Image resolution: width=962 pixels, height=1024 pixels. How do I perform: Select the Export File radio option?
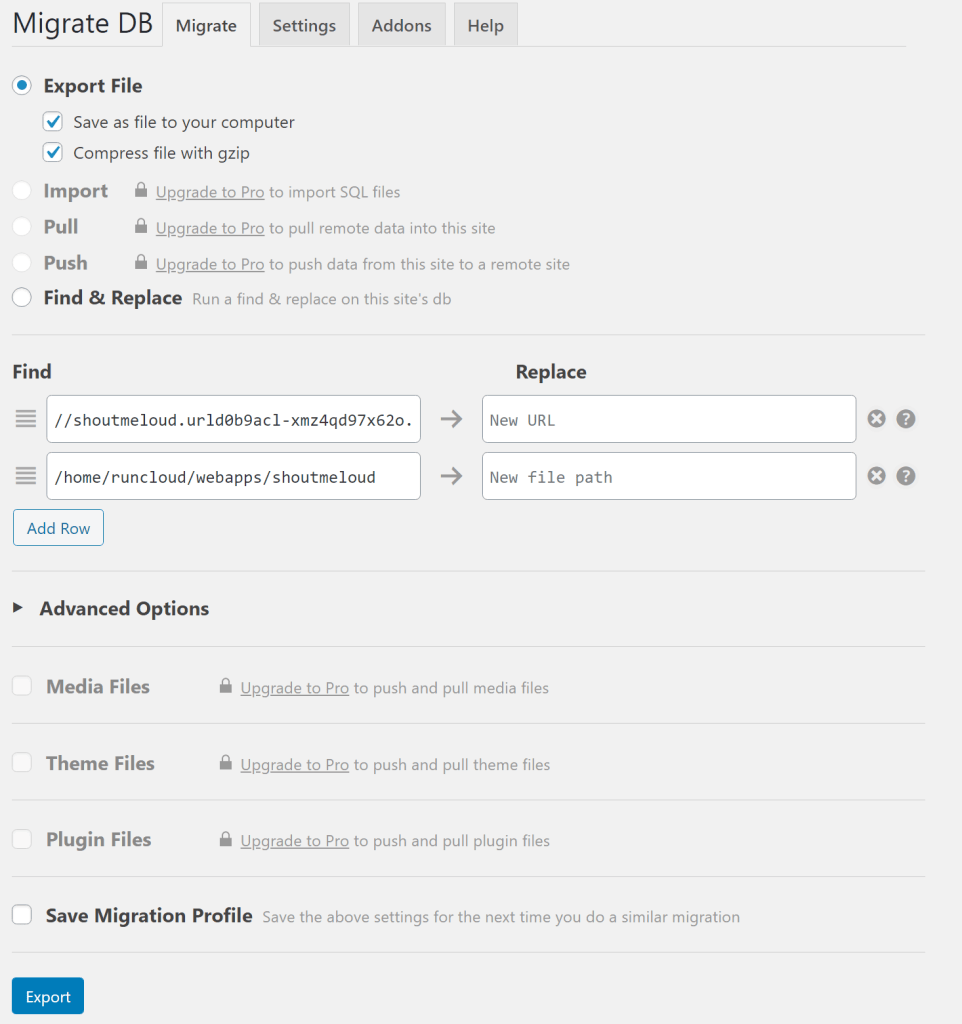pyautogui.click(x=22, y=85)
